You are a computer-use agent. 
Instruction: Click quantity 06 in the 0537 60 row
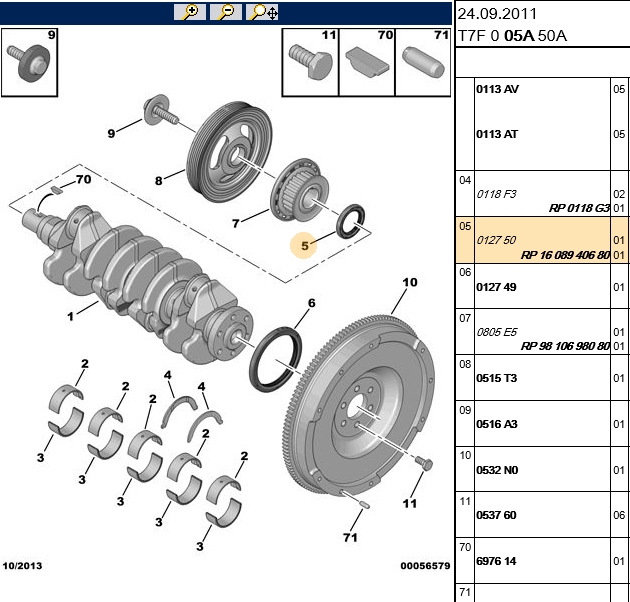point(619,515)
